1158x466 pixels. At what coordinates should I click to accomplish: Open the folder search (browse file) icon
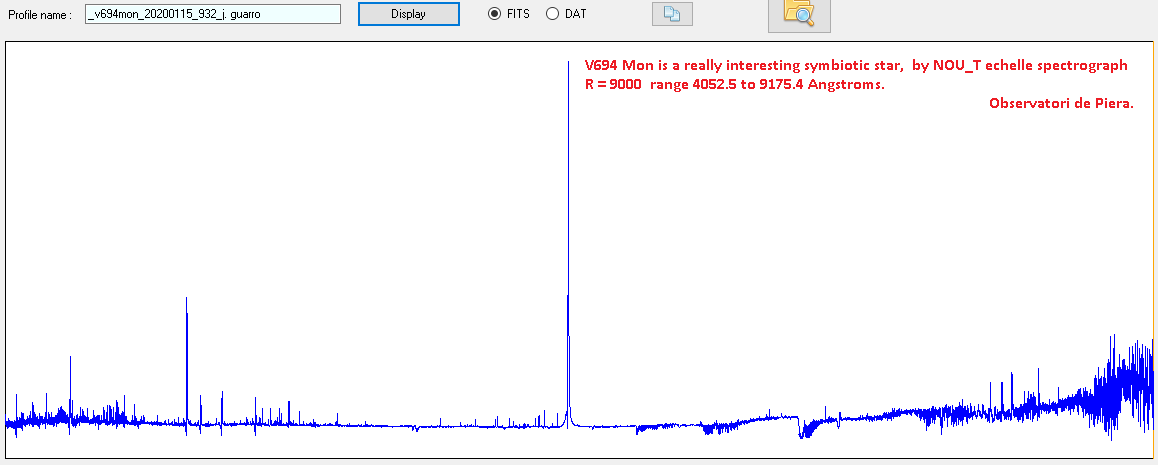pyautogui.click(x=799, y=15)
